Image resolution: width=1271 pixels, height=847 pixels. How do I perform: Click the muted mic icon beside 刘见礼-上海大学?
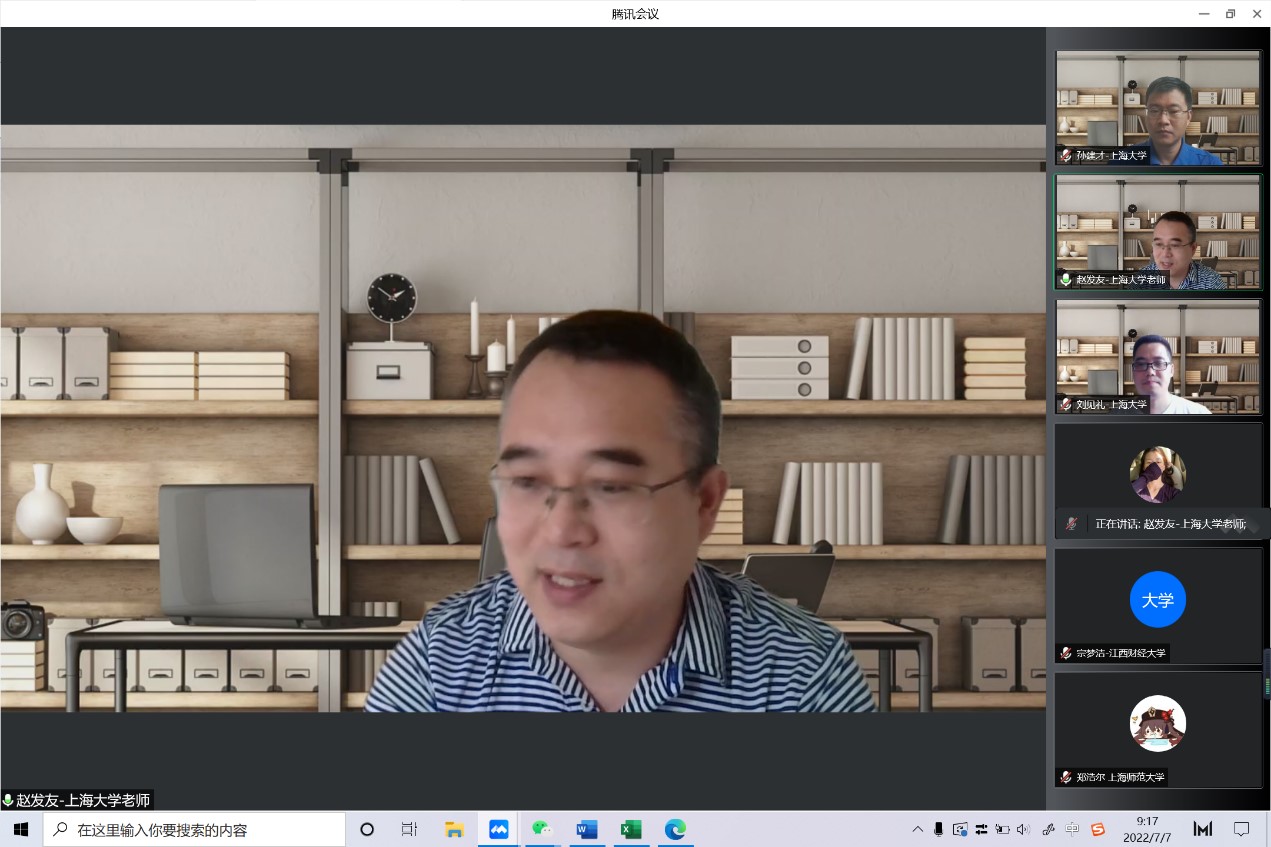tap(1066, 405)
